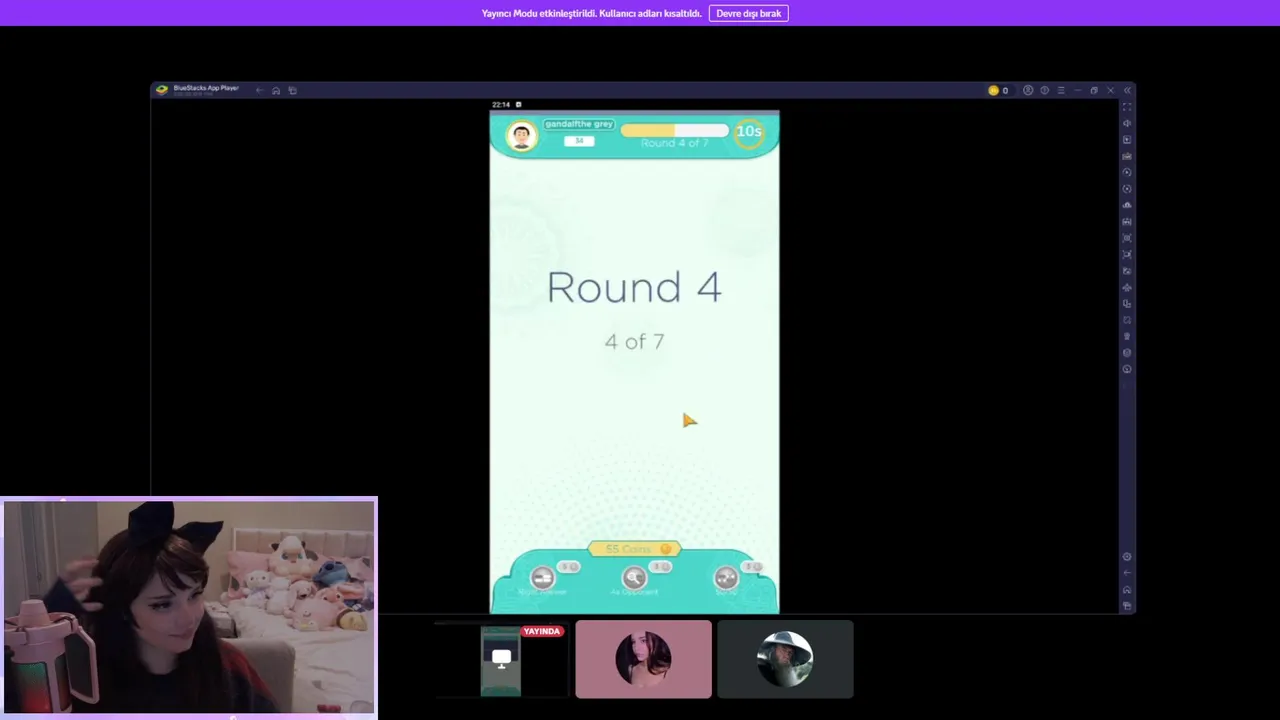
Task: Select the dark participant tile with hat avatar
Action: 785,659
